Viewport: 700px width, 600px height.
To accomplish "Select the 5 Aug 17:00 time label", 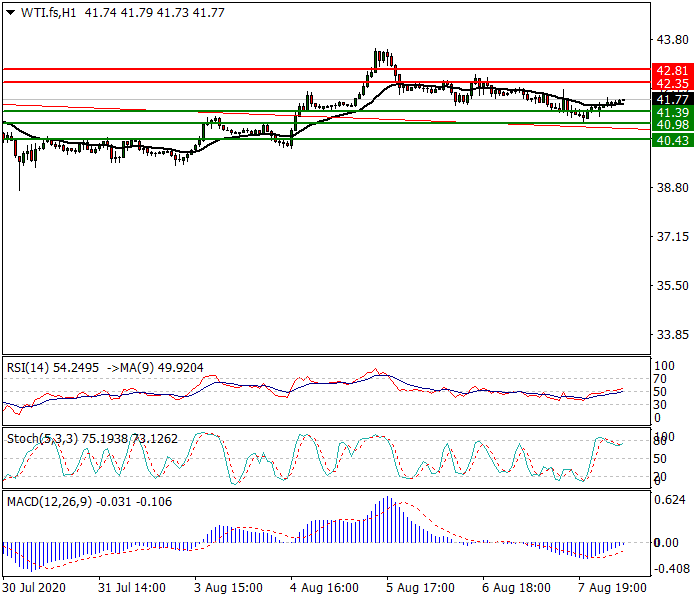I will (421, 588).
